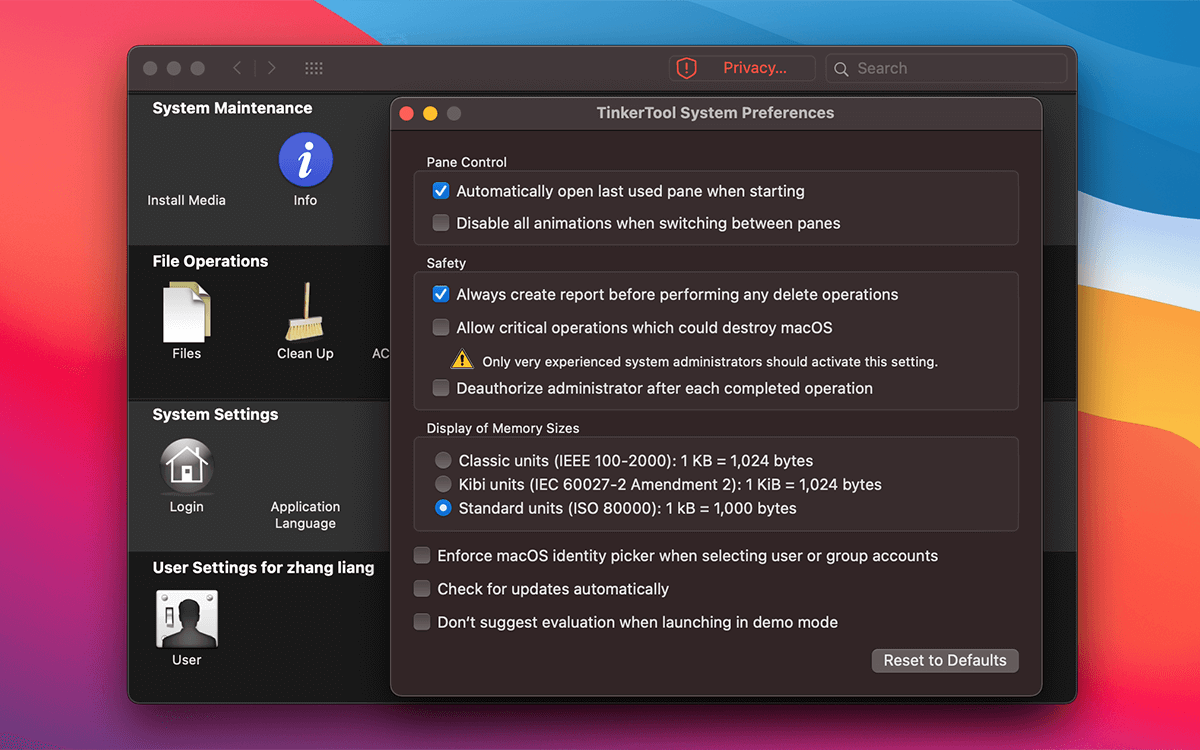Select Standard units (ISO 80000) radio
This screenshot has height=750, width=1200.
tap(443, 508)
